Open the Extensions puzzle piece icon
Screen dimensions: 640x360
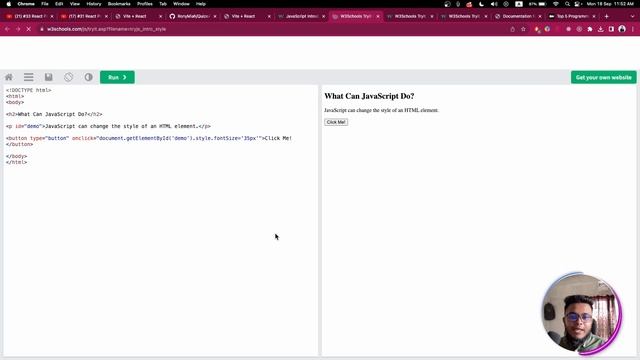(590, 29)
